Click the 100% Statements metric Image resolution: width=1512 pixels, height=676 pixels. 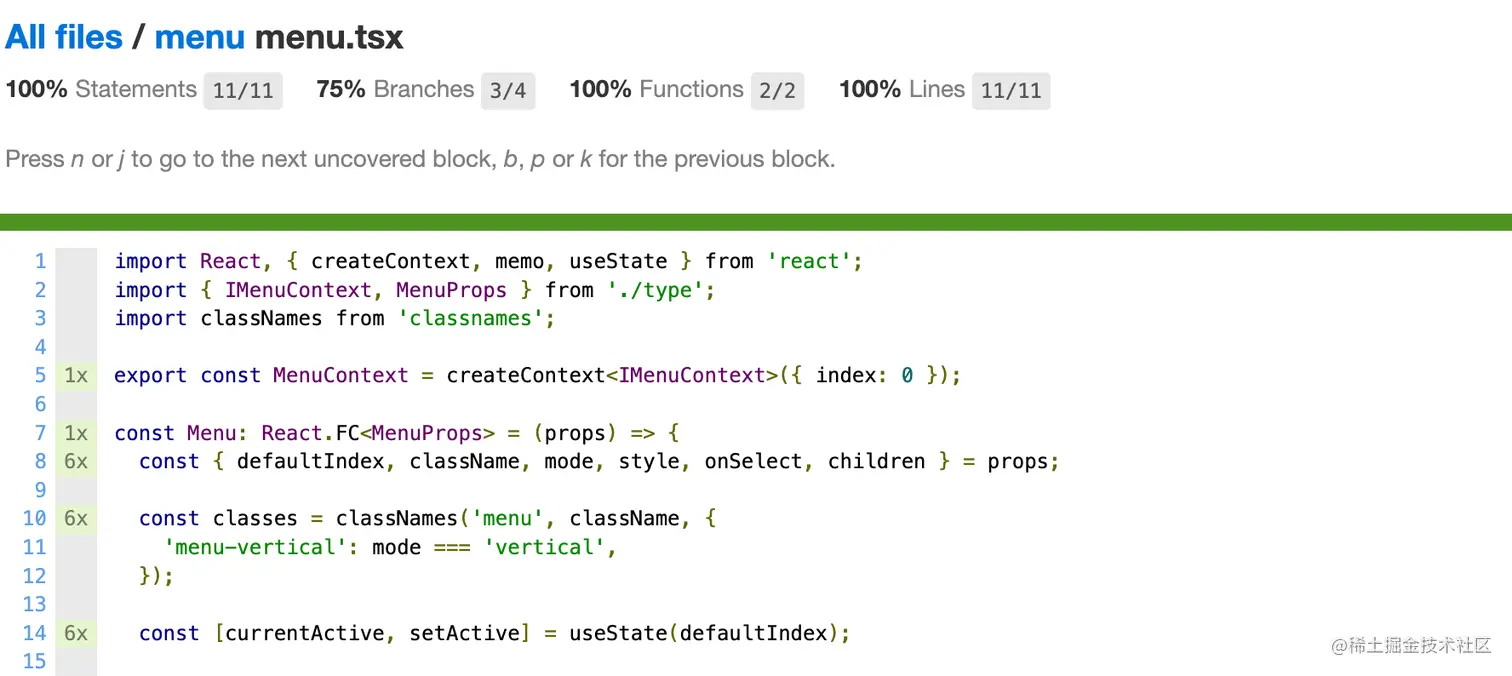tap(101, 89)
